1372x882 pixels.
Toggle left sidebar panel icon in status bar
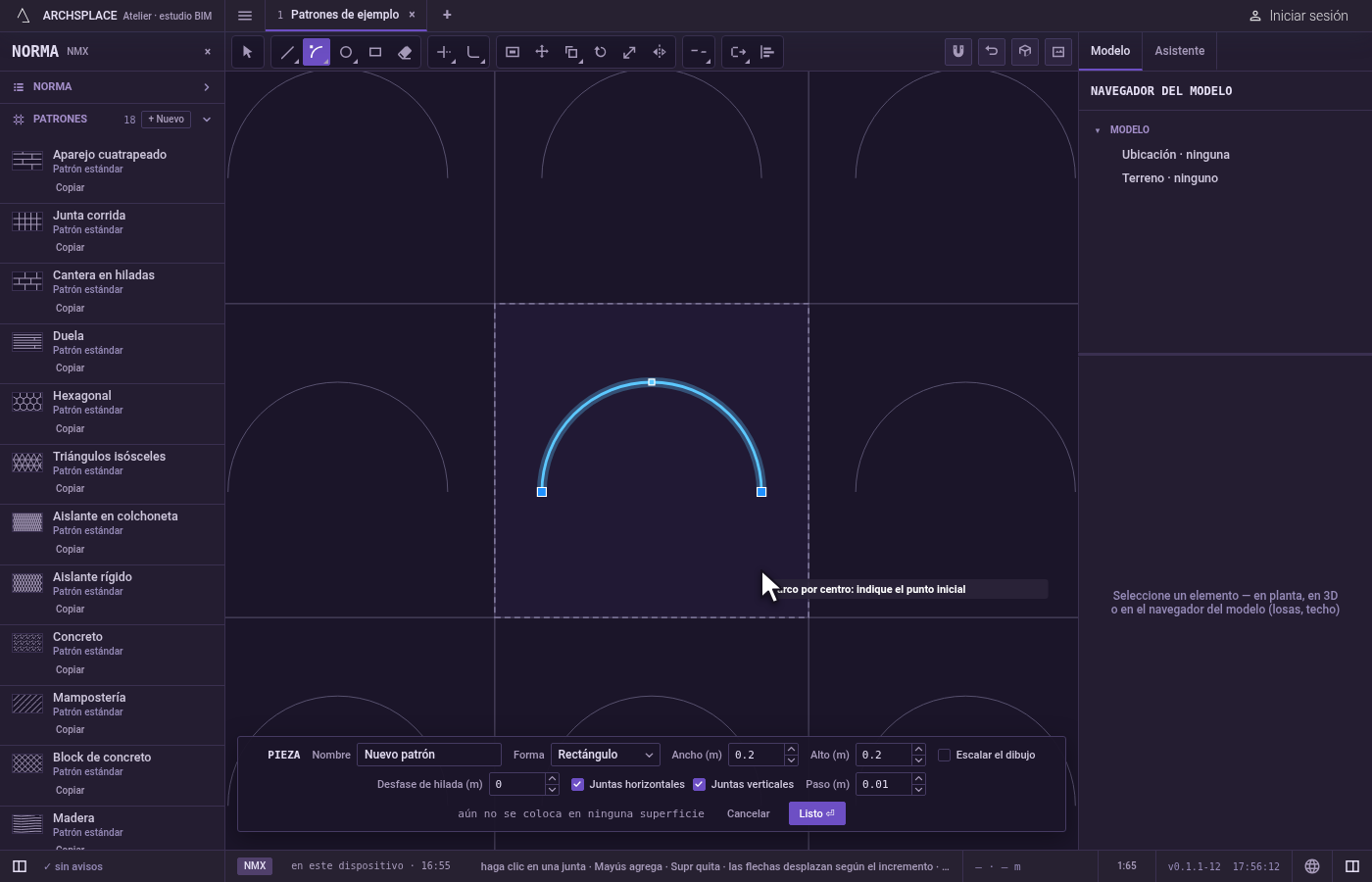pyautogui.click(x=20, y=866)
